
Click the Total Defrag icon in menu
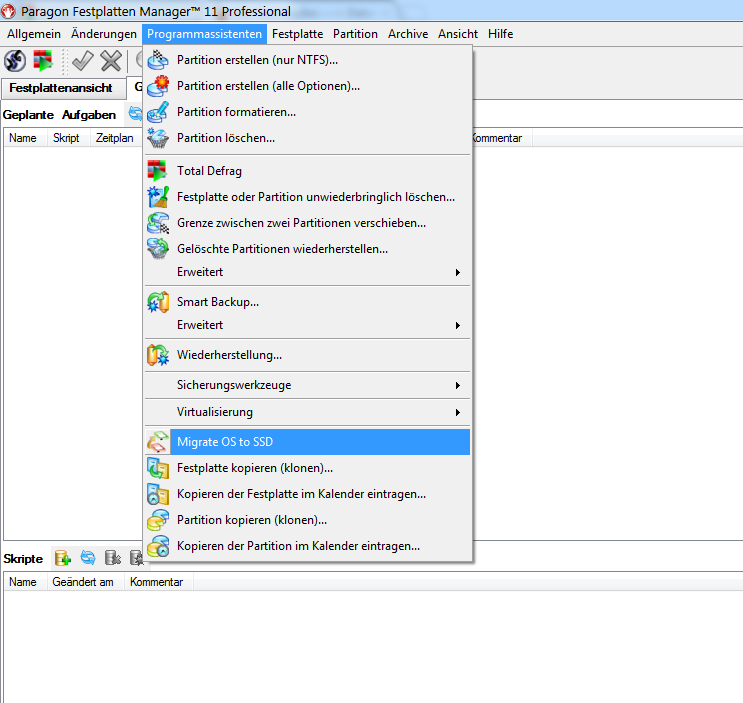coord(158,171)
